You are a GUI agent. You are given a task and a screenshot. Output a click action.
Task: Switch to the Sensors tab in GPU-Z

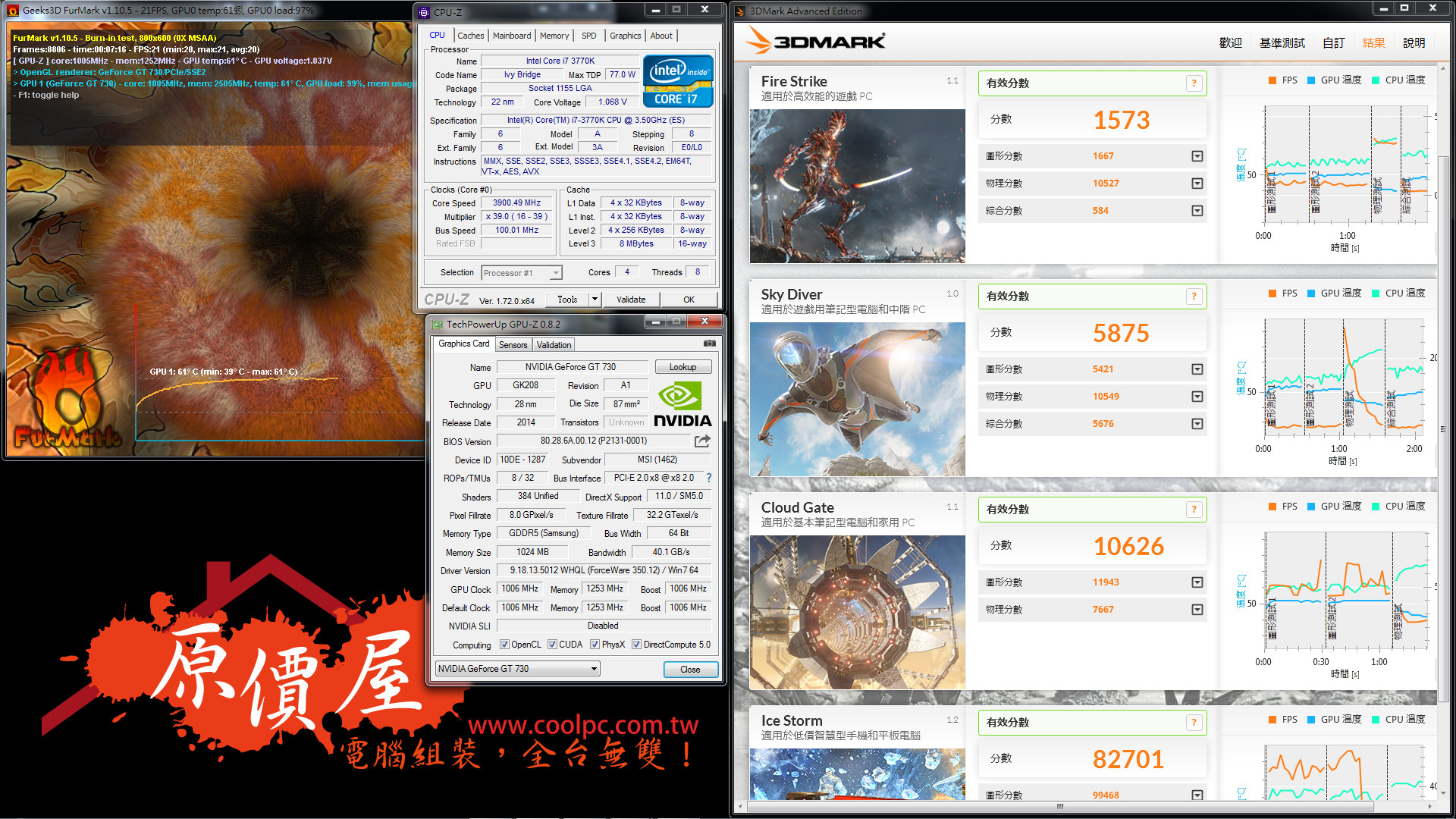(513, 345)
